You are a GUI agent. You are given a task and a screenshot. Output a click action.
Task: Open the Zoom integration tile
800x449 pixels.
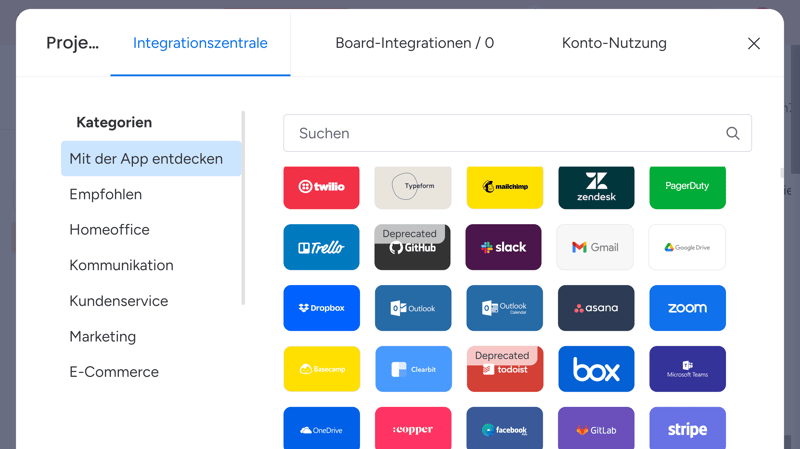tap(687, 308)
